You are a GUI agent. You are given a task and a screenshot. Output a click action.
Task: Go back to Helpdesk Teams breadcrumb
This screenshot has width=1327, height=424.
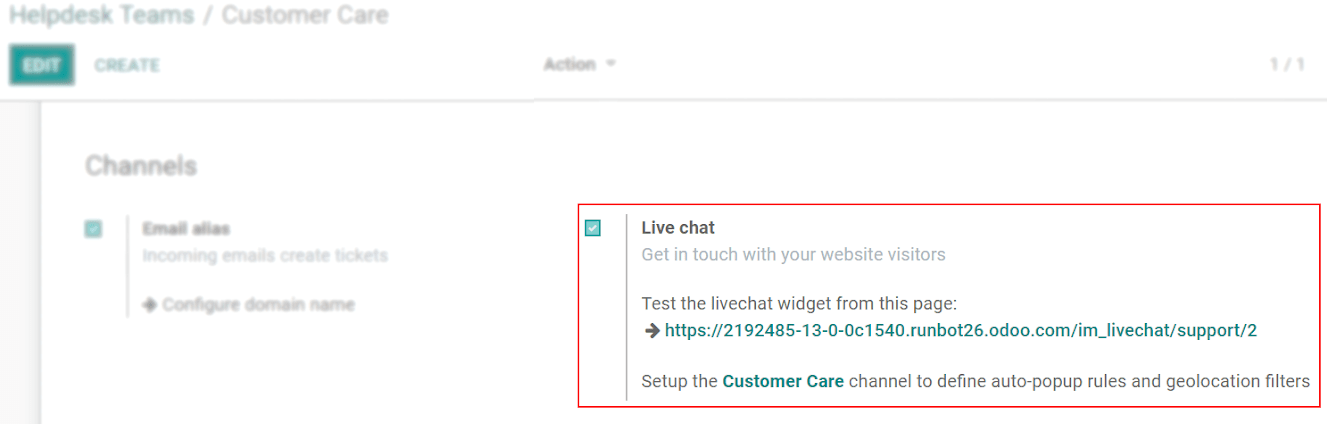101,16
